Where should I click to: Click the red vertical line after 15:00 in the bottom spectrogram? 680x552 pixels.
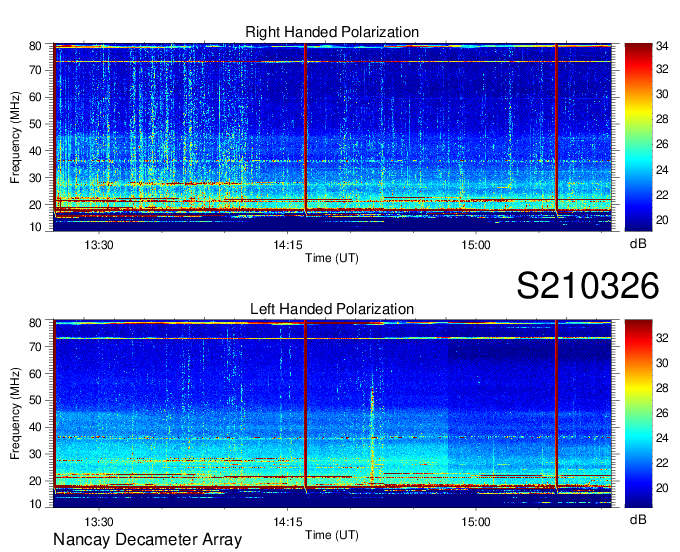556,403
